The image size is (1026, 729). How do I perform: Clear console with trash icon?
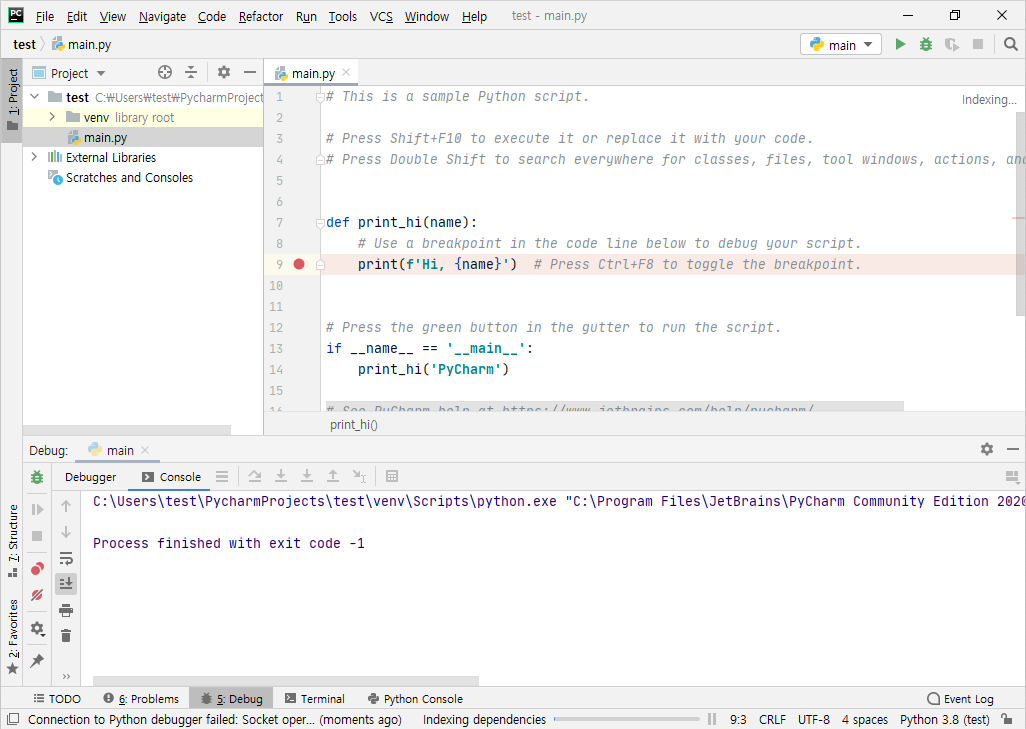point(66,635)
